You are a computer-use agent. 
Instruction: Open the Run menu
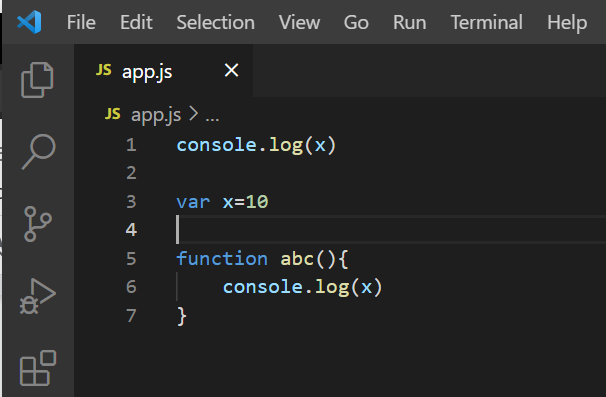[410, 22]
